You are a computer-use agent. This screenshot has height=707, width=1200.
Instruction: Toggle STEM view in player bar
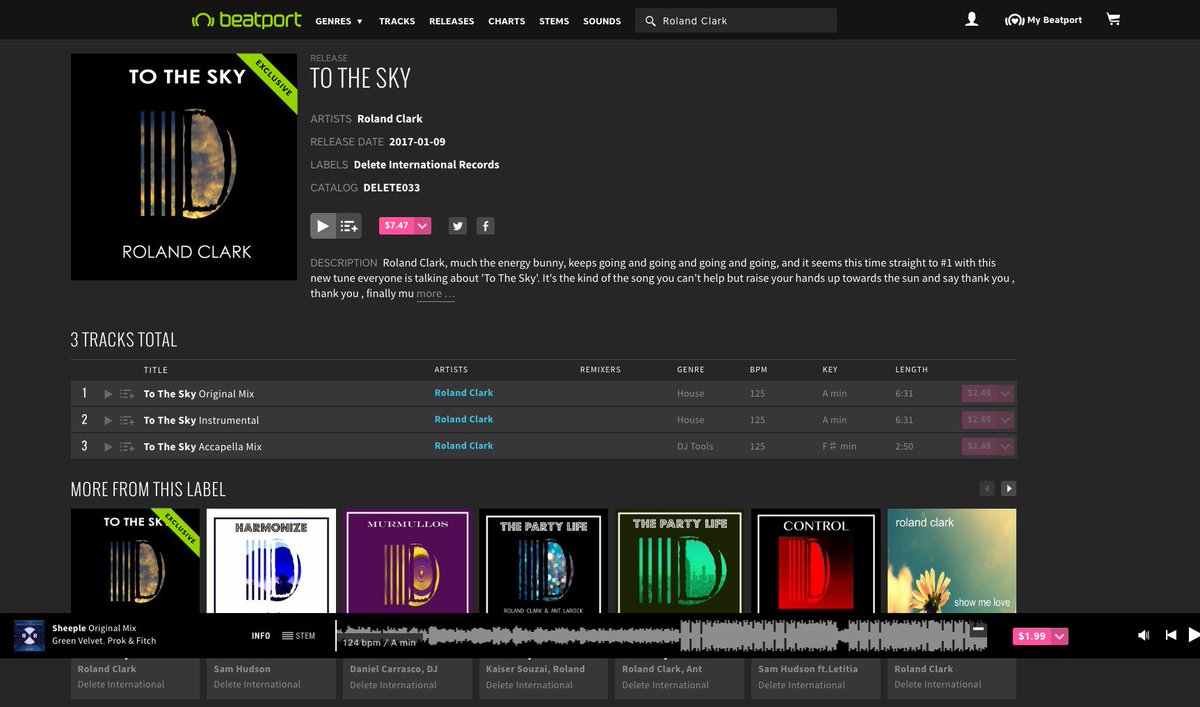[x=299, y=636]
